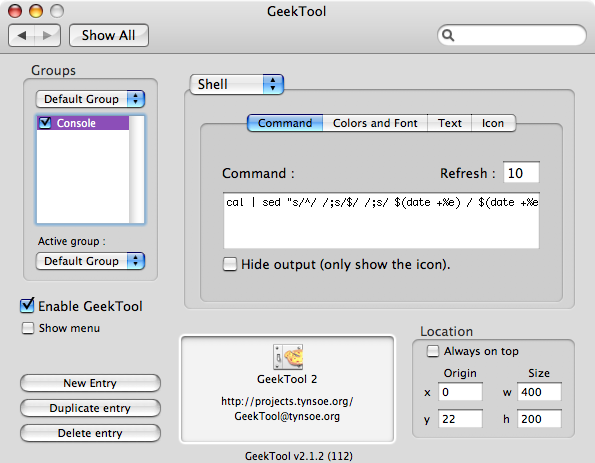595x463 pixels.
Task: Check Hide output (only show the icon)
Action: point(230,264)
